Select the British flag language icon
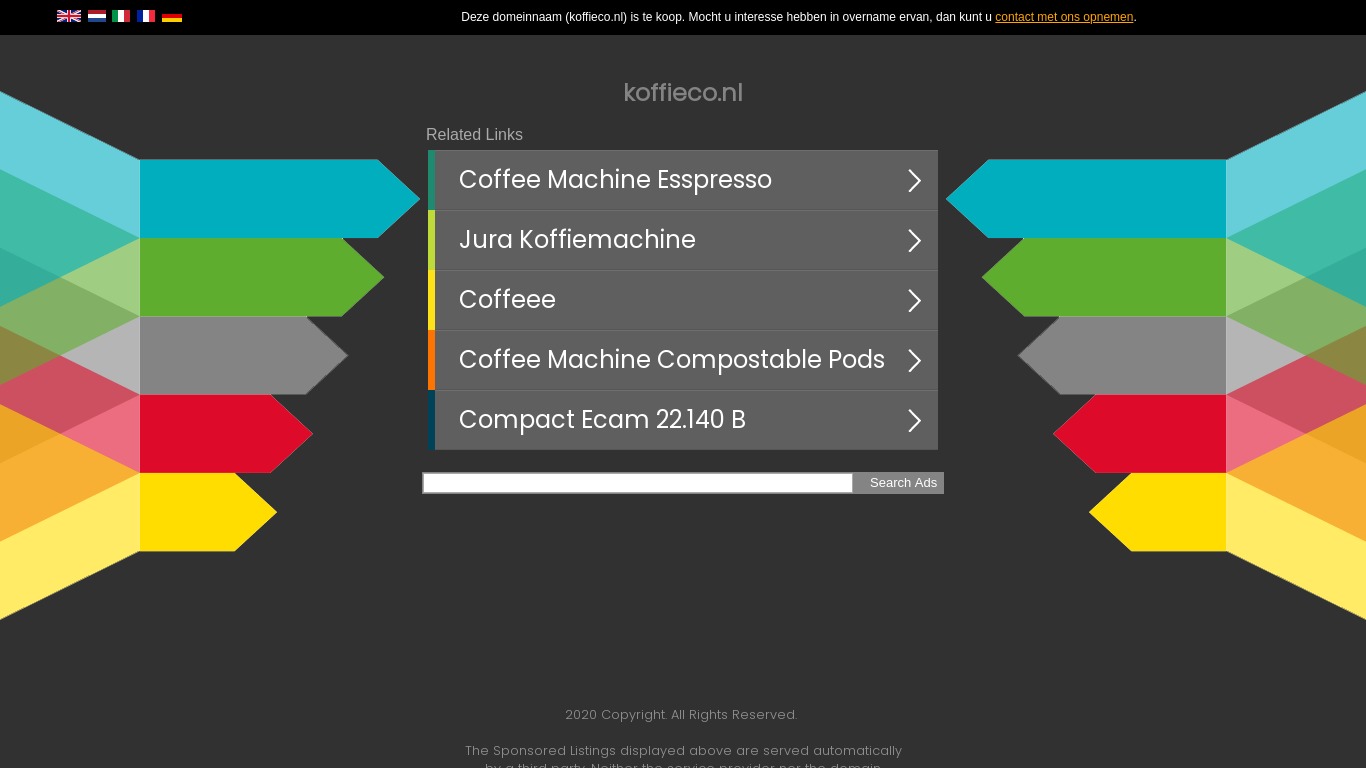 (69, 16)
